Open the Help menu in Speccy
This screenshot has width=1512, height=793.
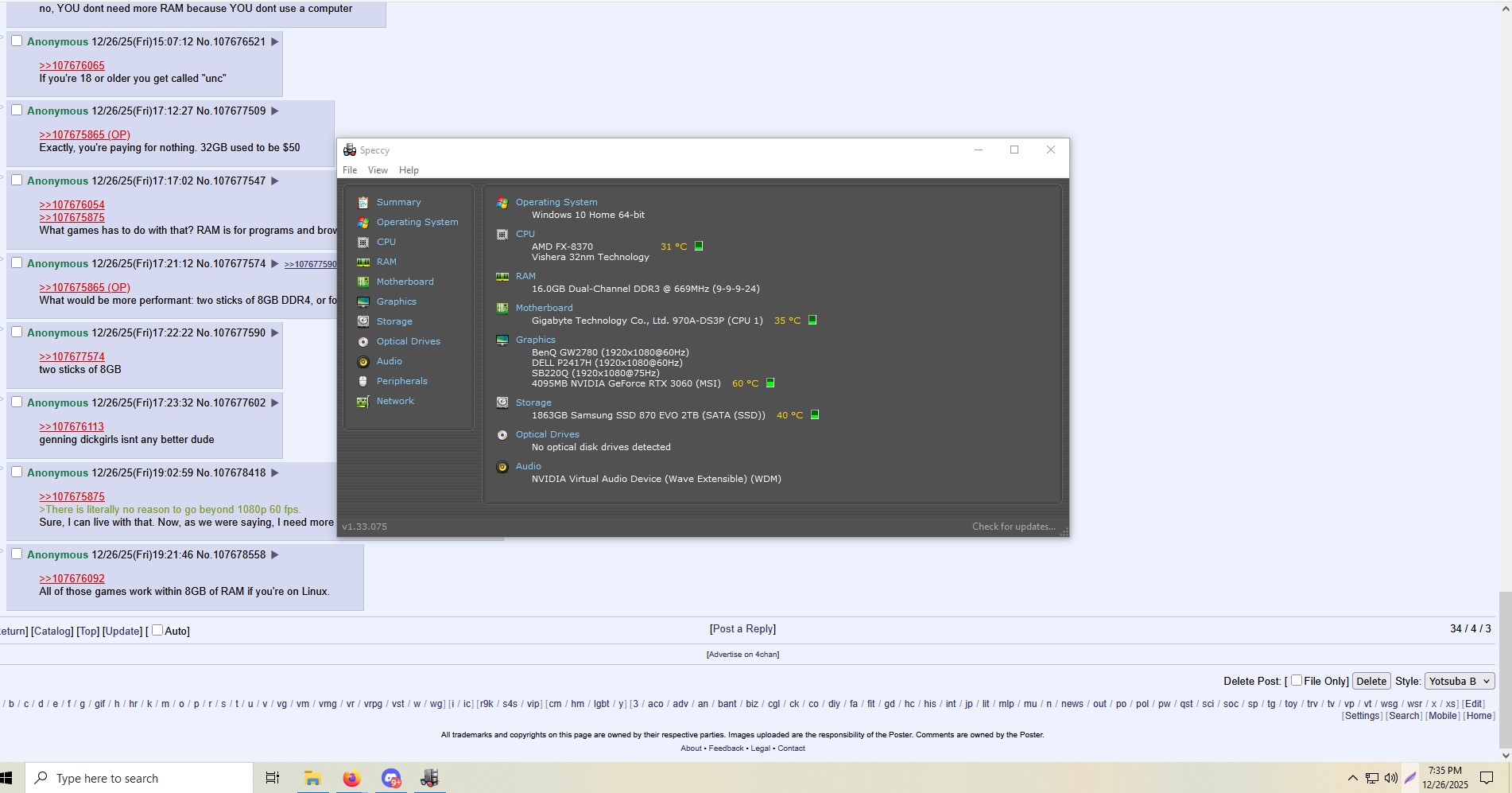[409, 170]
